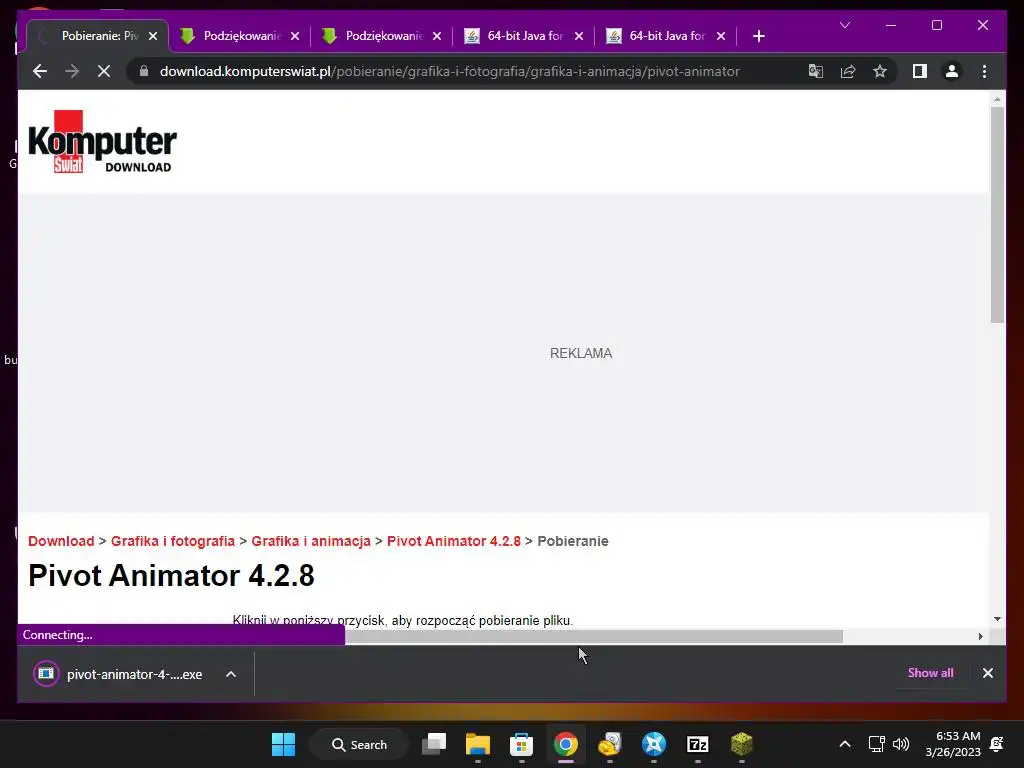Open the notifications bell icon
Viewport: 1024px width, 768px height.
click(997, 744)
